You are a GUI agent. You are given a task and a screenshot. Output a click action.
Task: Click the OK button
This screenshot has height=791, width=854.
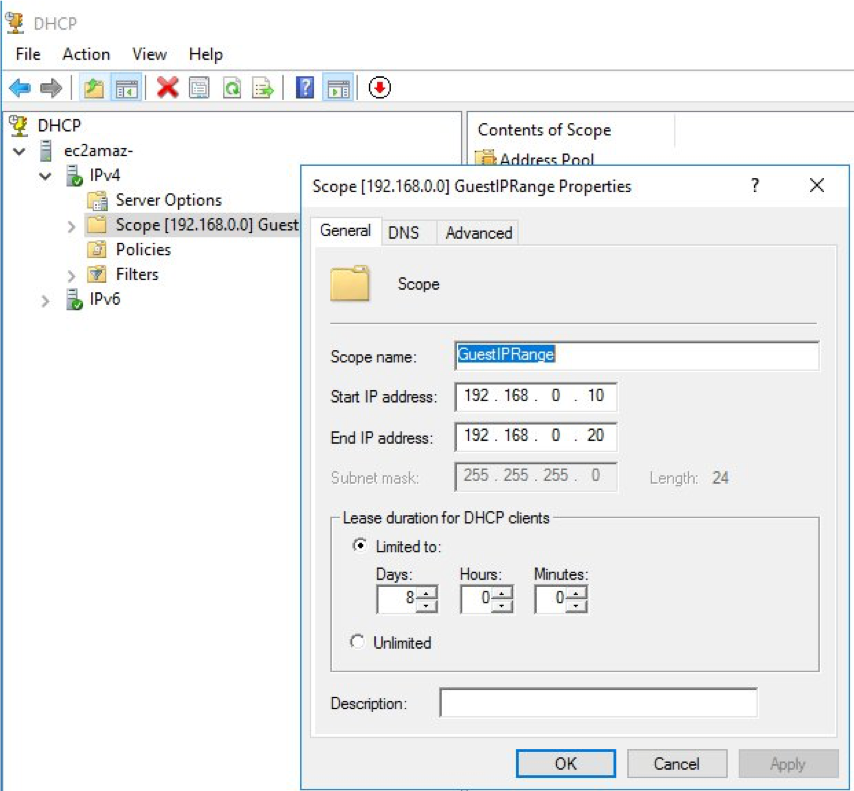[x=565, y=763]
